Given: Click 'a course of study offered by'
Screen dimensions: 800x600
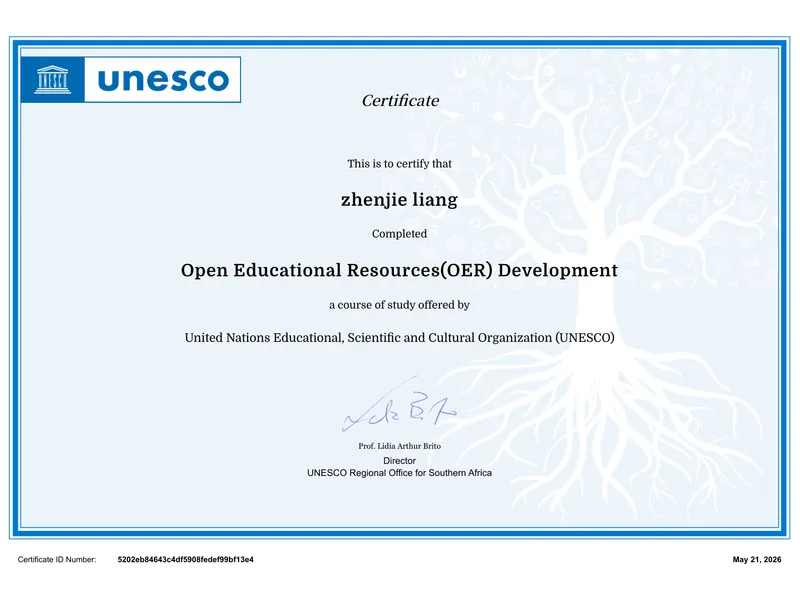Looking at the screenshot, I should click(x=399, y=305).
